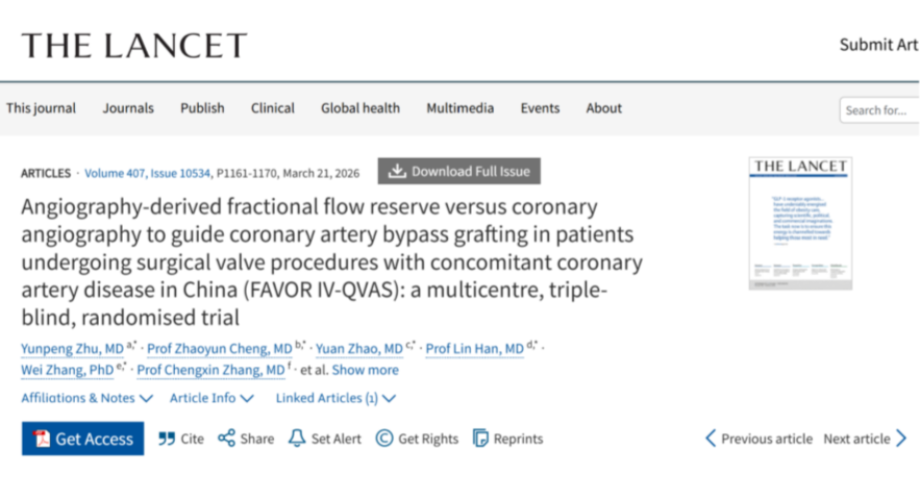Click the Set Alert bell icon
Viewport: 920px width, 500px height.
pyautogui.click(x=296, y=439)
